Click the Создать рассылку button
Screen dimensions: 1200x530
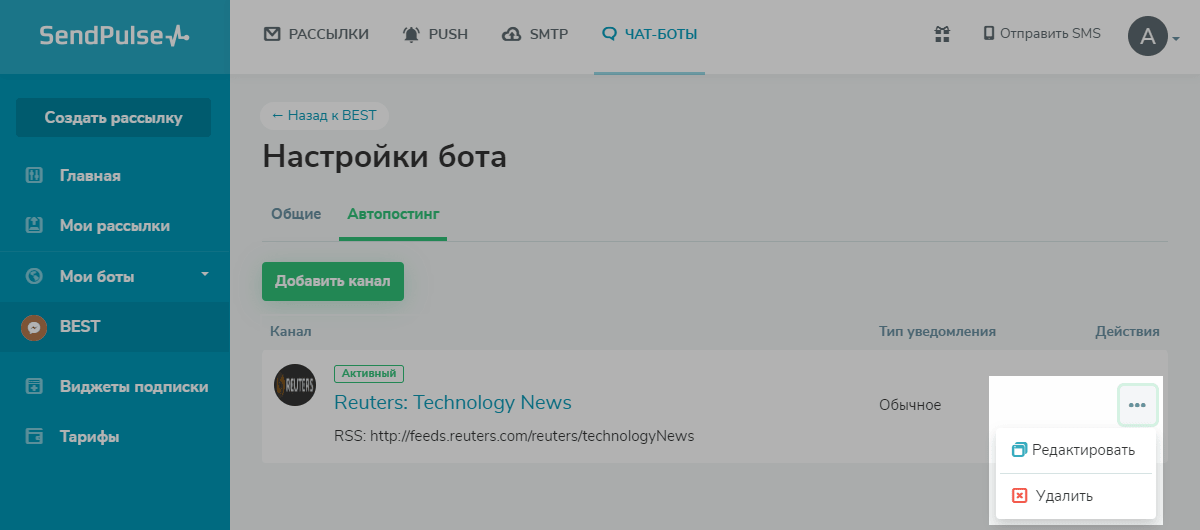[x=113, y=118]
